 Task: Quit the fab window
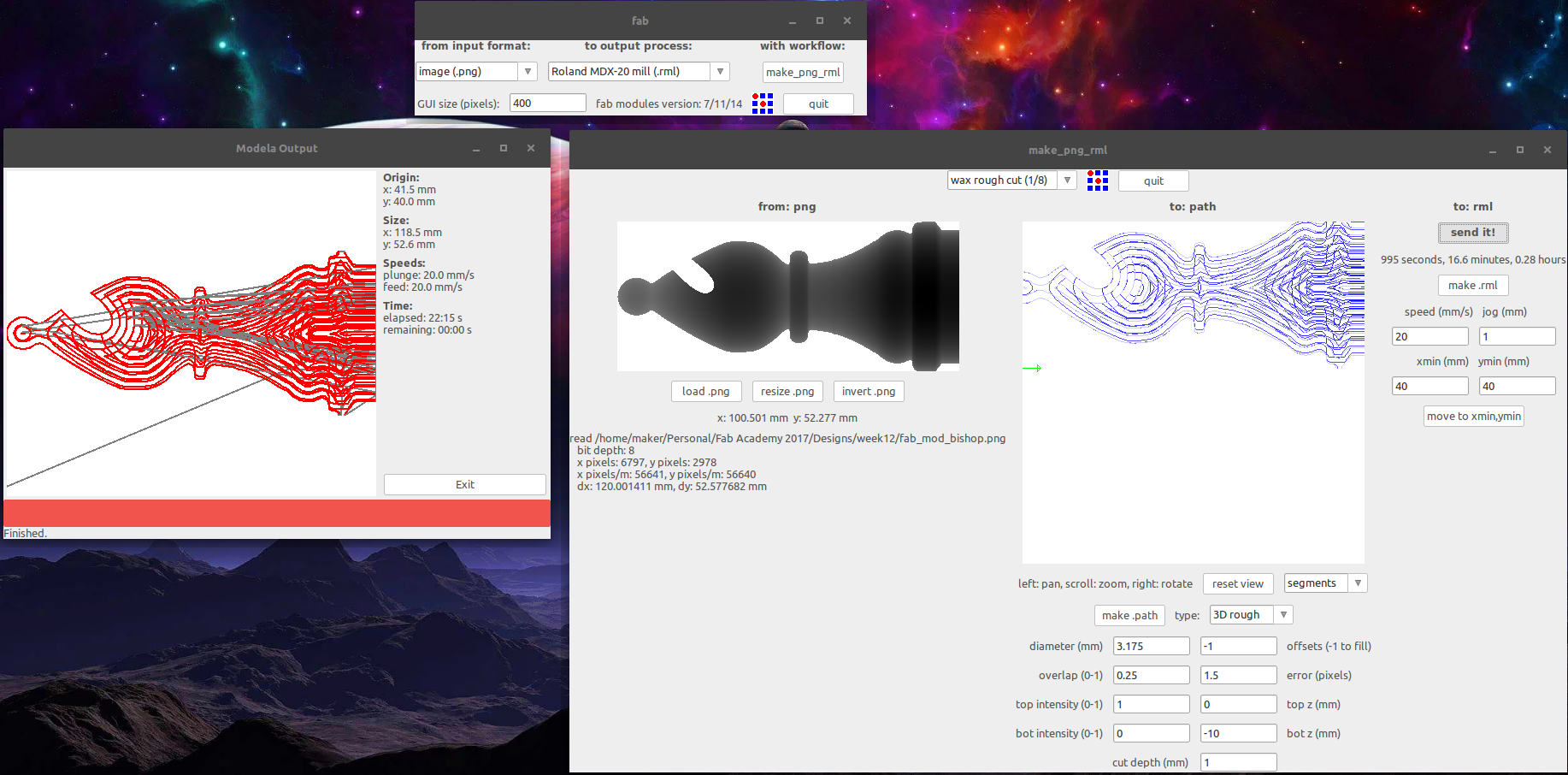818,104
